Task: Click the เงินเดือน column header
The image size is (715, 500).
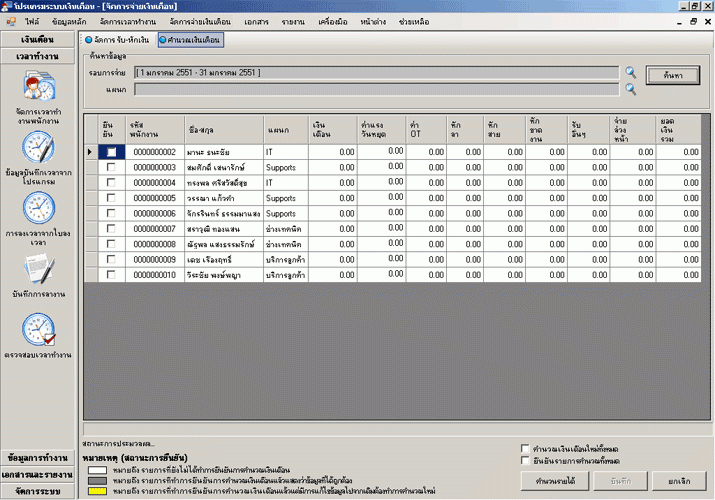Action: click(332, 130)
